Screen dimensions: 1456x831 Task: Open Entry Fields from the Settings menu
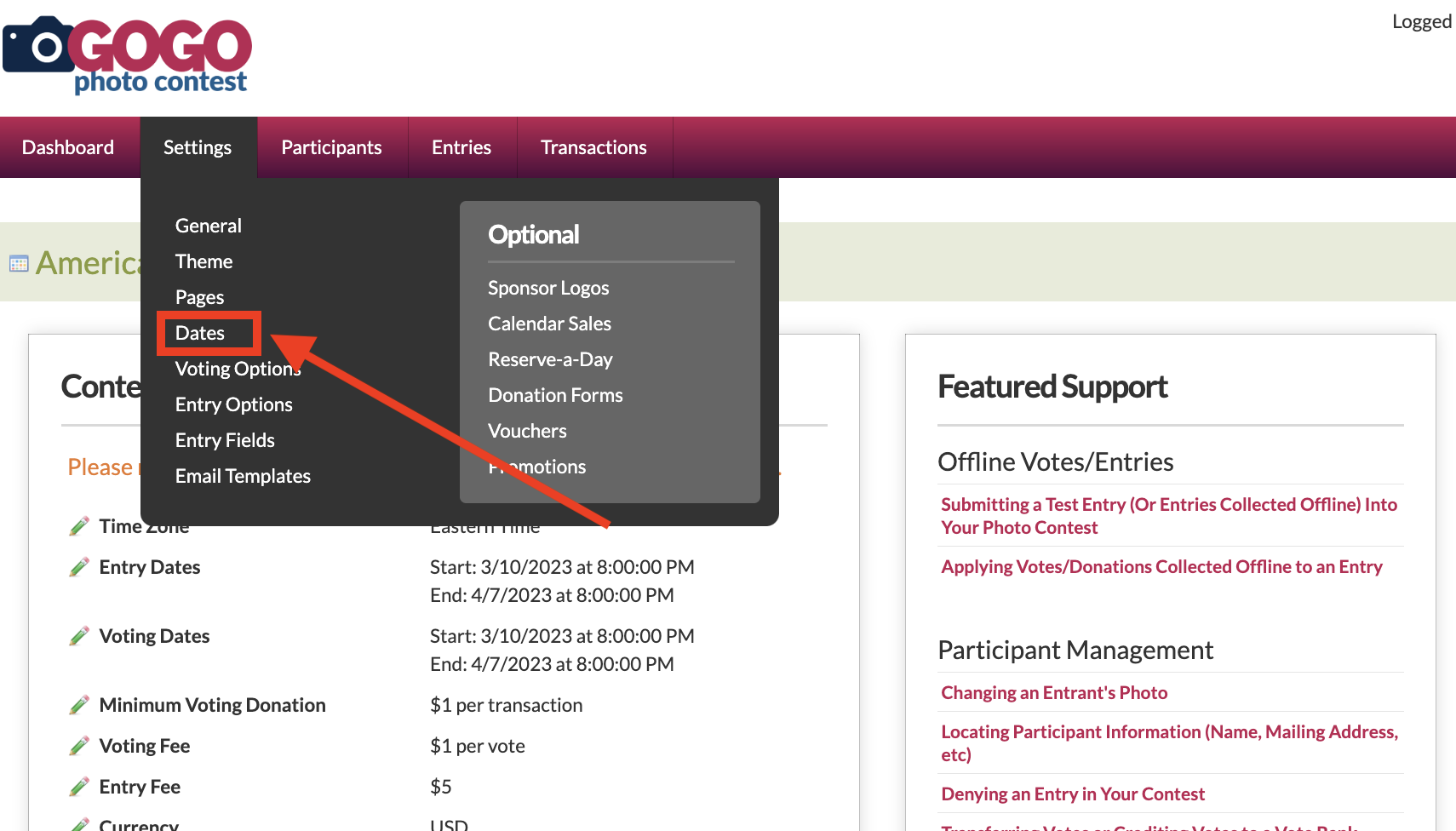click(225, 440)
